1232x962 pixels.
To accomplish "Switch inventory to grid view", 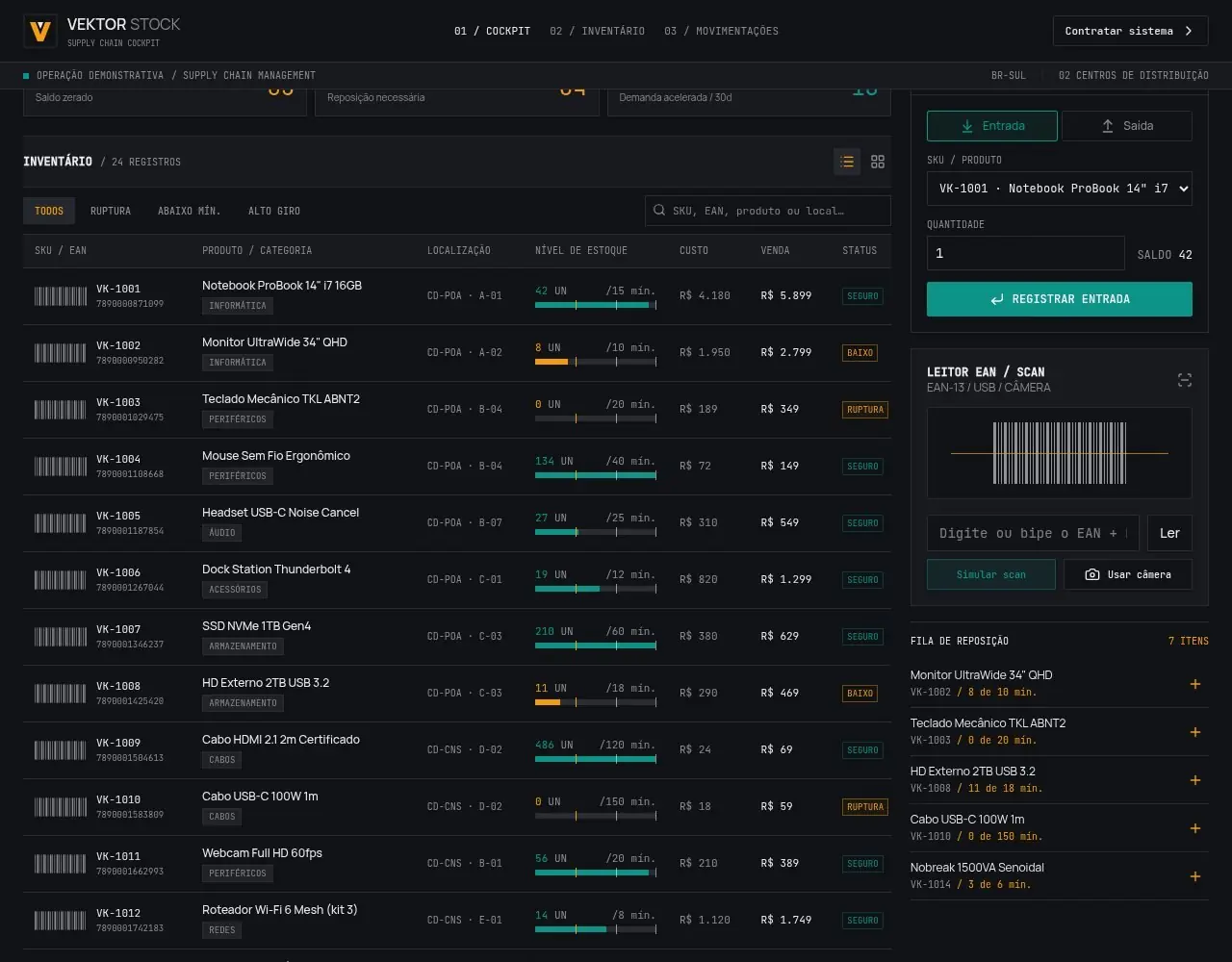I will [x=878, y=162].
